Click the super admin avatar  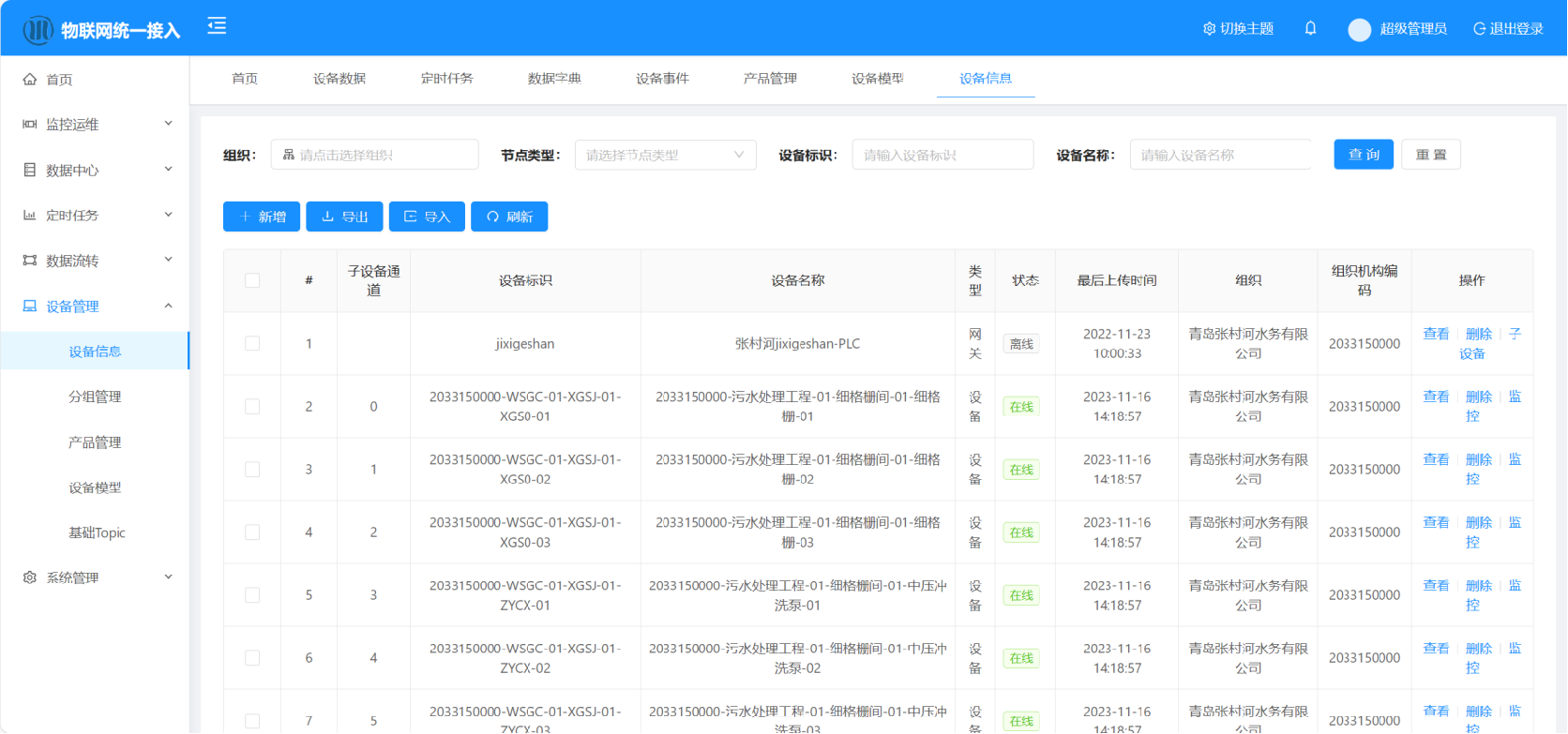[1359, 30]
